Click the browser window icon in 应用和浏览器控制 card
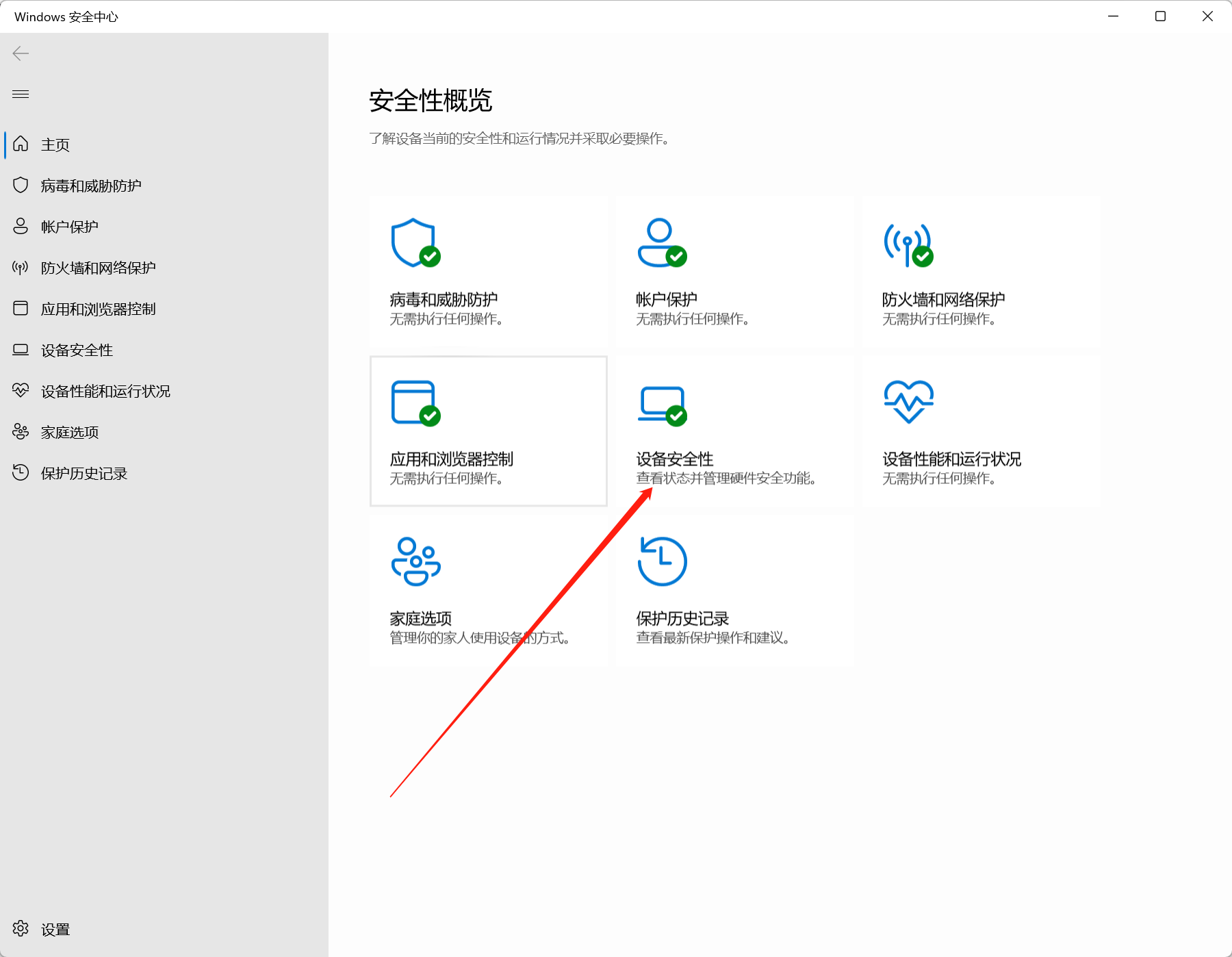 (415, 403)
